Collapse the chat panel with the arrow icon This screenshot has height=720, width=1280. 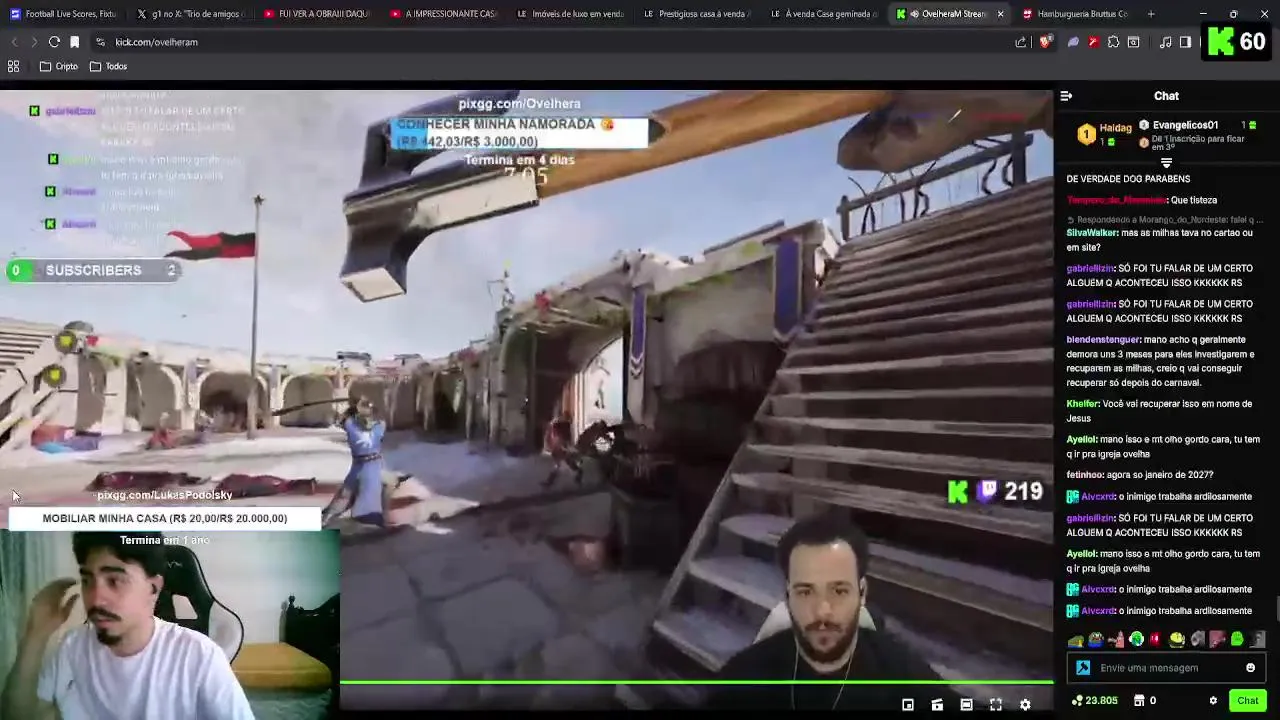pos(1066,96)
